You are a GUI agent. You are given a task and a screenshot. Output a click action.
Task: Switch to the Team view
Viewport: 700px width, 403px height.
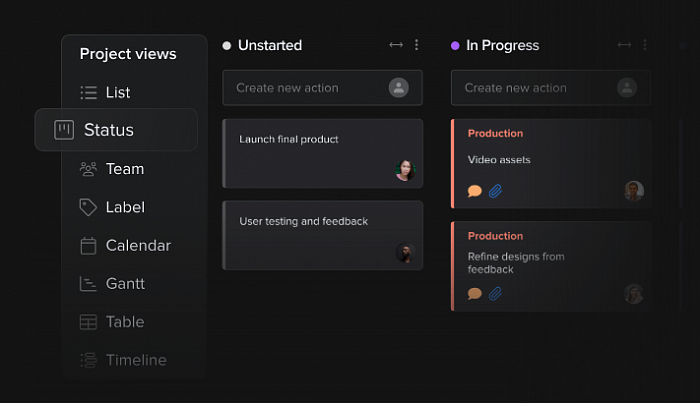[112, 169]
